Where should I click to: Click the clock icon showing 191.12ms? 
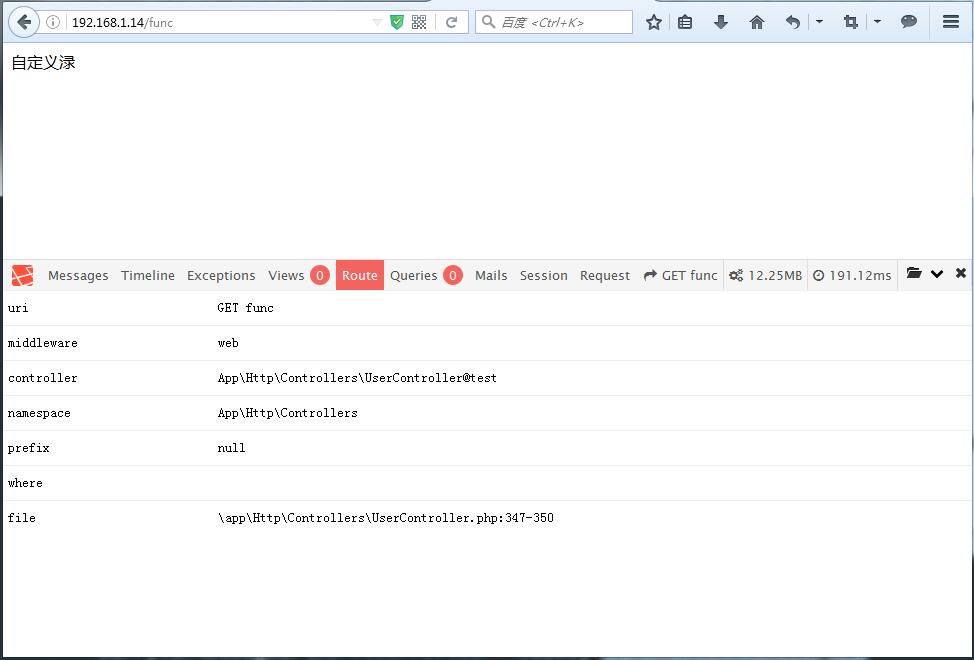pyautogui.click(x=818, y=275)
